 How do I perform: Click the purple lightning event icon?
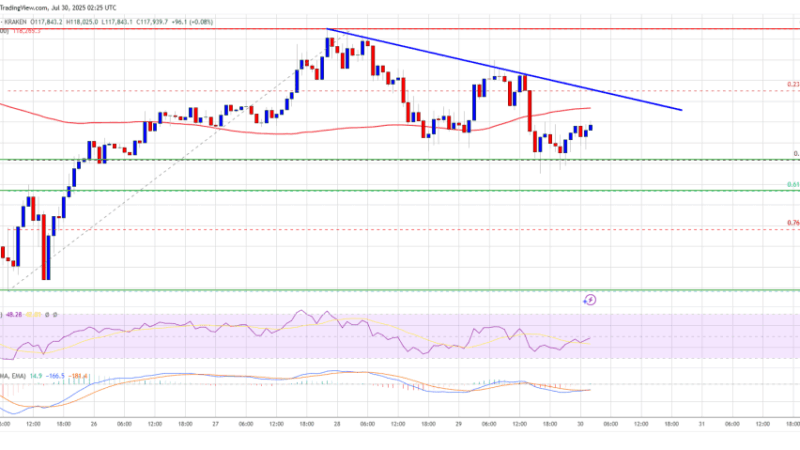(x=589, y=300)
